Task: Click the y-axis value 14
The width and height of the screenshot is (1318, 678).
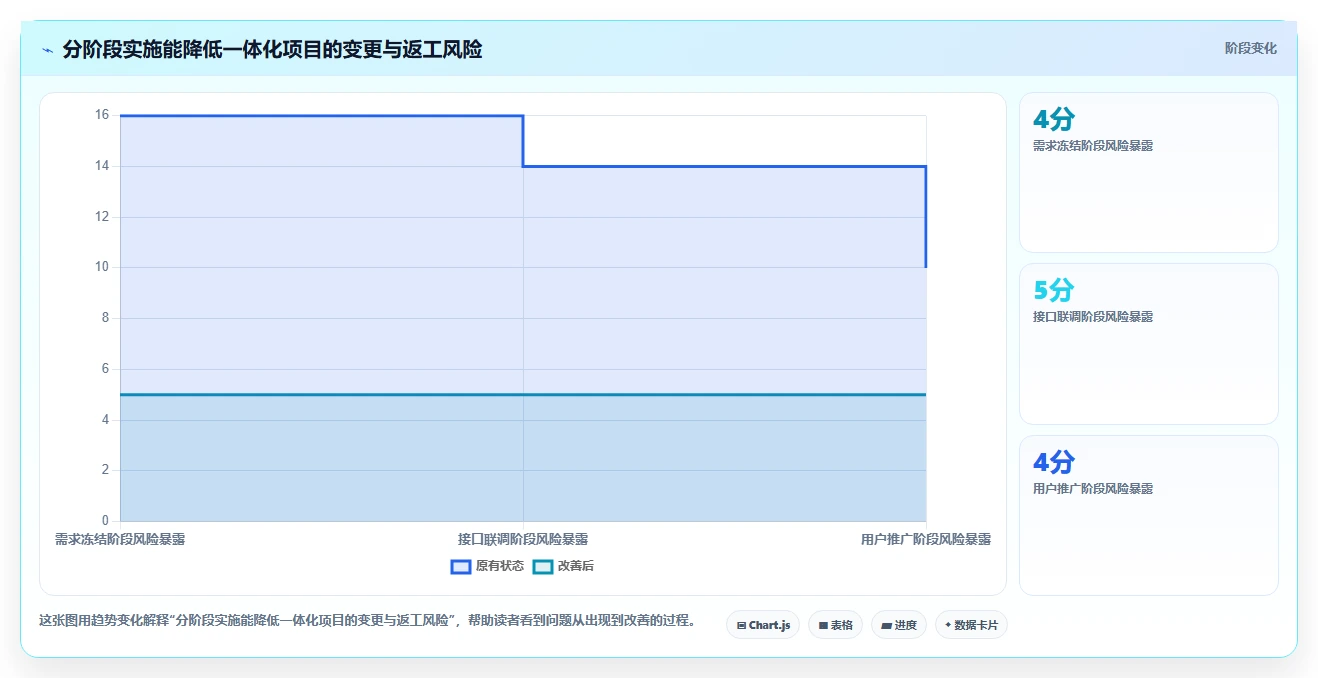Action: [x=102, y=166]
